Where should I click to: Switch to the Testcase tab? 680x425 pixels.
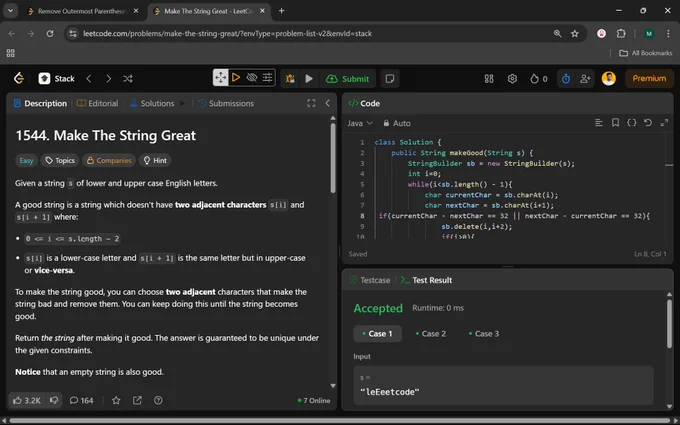(x=370, y=280)
